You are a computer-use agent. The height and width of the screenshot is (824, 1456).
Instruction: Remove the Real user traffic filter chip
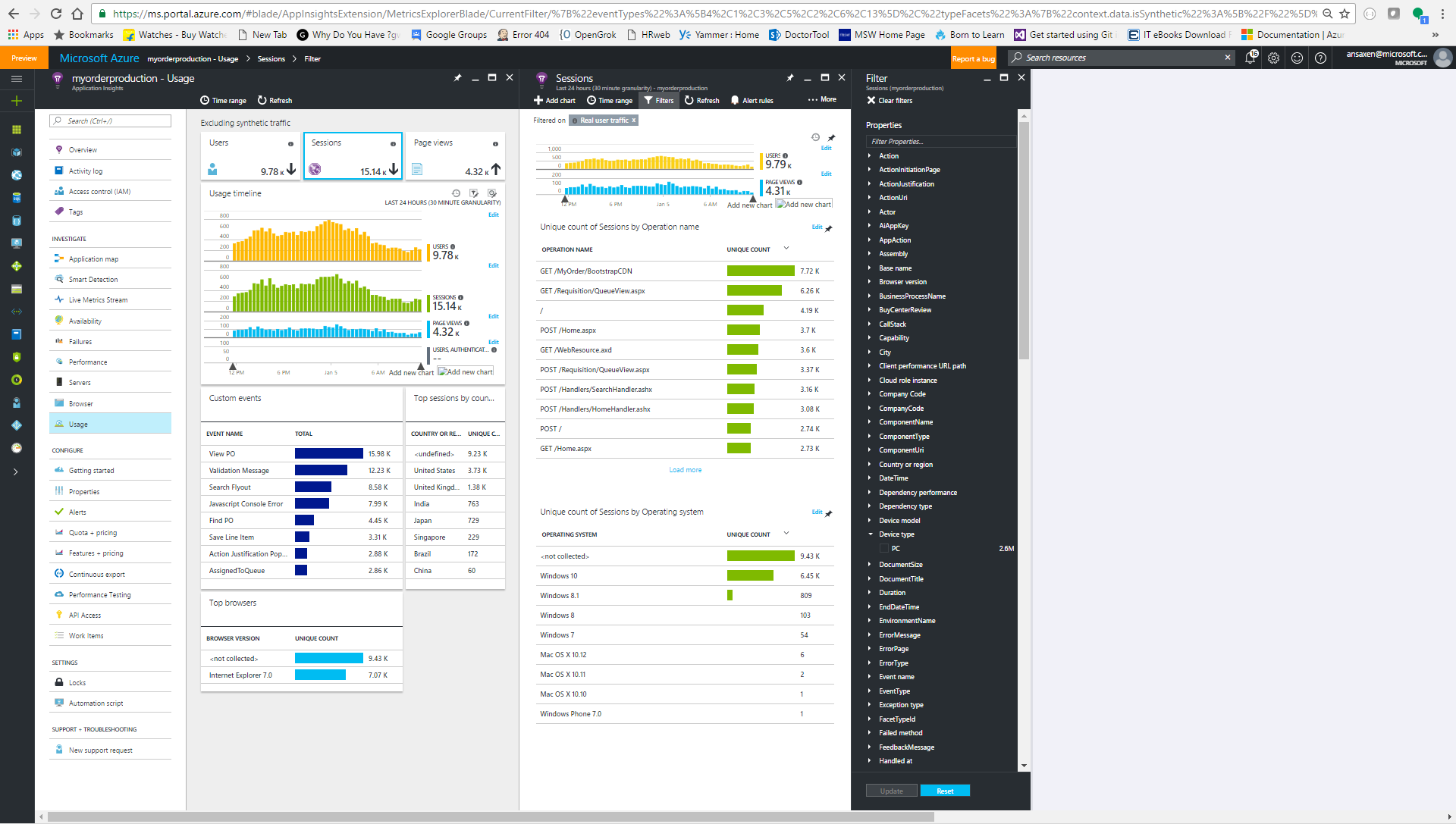pos(634,121)
